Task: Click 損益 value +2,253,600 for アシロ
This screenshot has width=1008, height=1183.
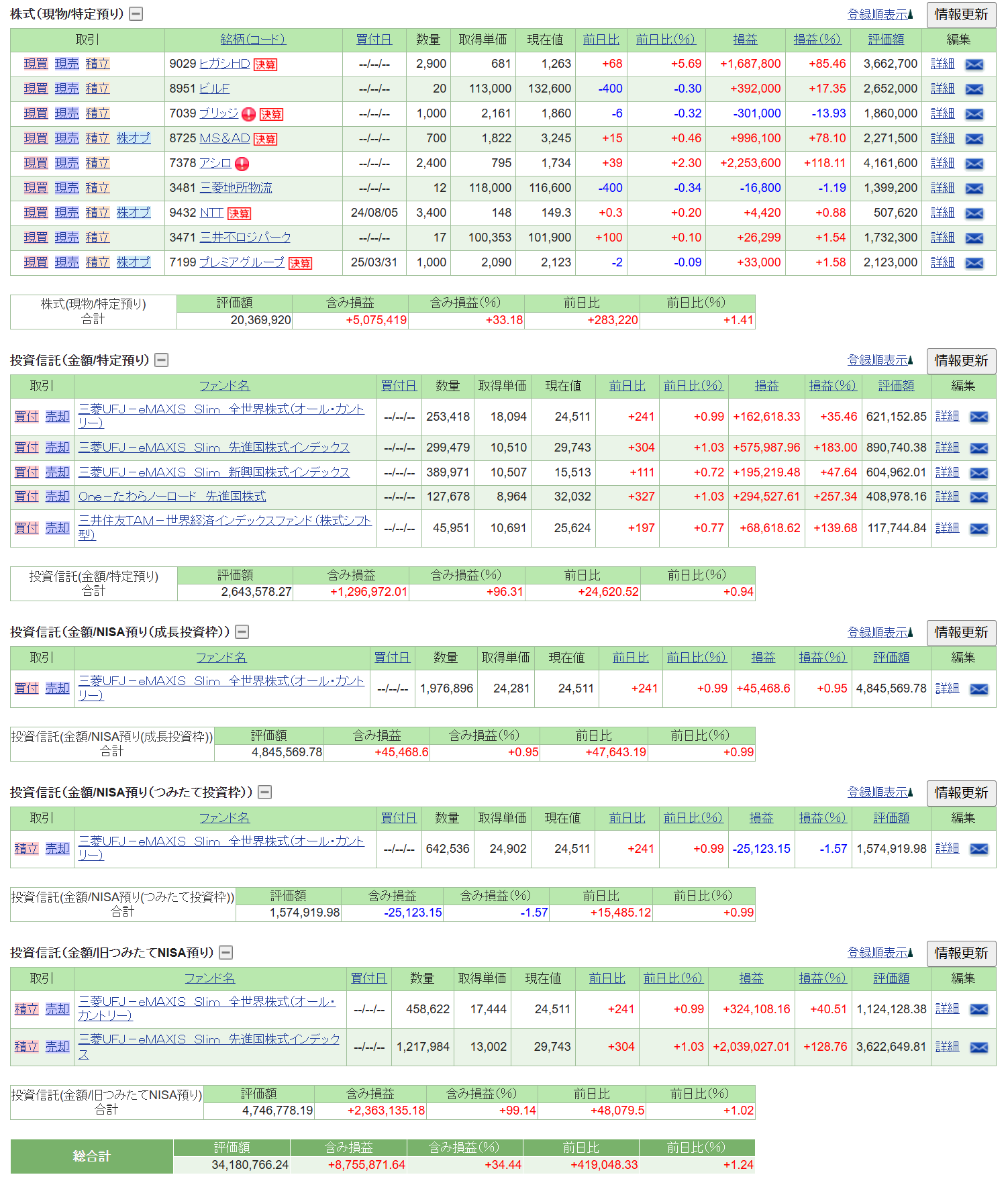Action: (750, 163)
